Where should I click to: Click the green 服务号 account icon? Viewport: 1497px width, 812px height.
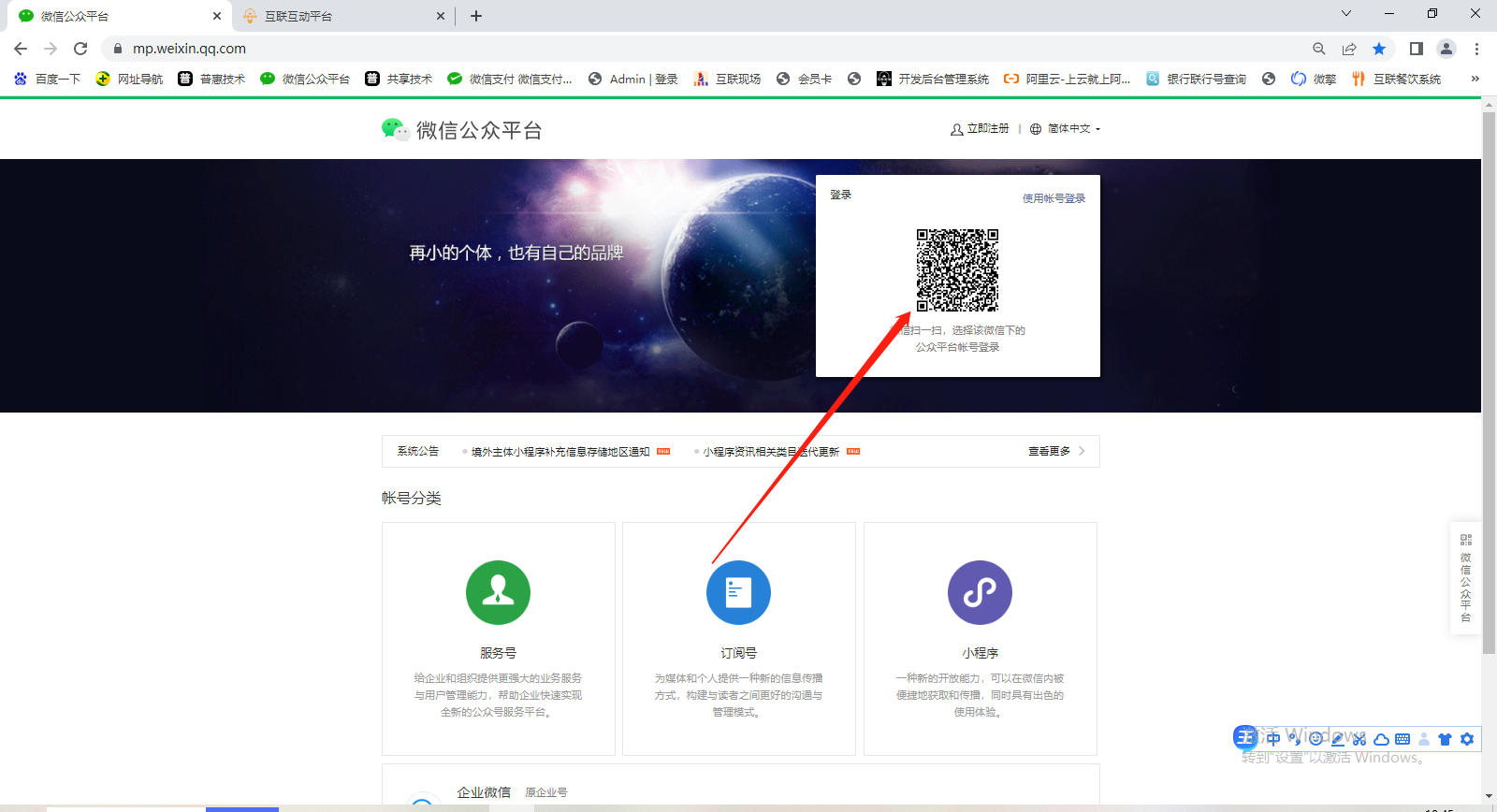coord(498,592)
